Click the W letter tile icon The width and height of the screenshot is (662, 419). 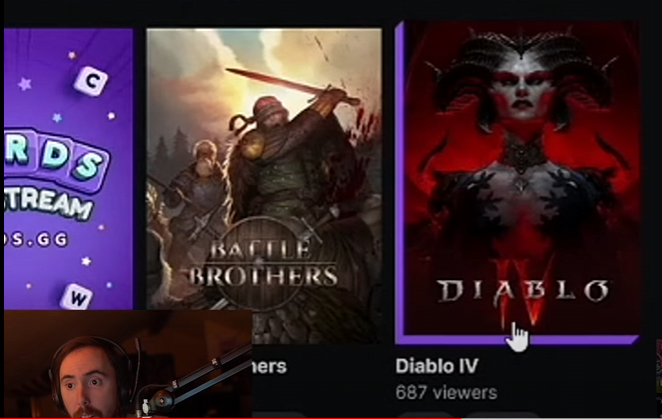(x=77, y=297)
